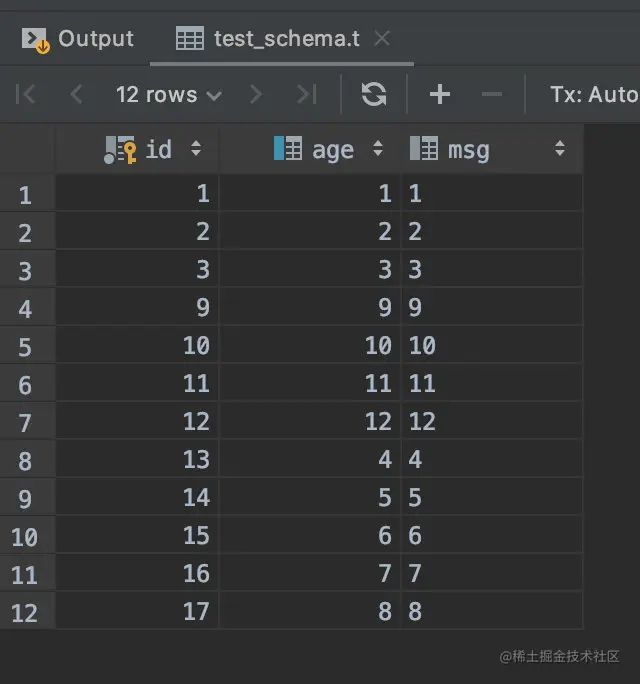
Task: Select the age cell with value 4
Action: (310, 459)
